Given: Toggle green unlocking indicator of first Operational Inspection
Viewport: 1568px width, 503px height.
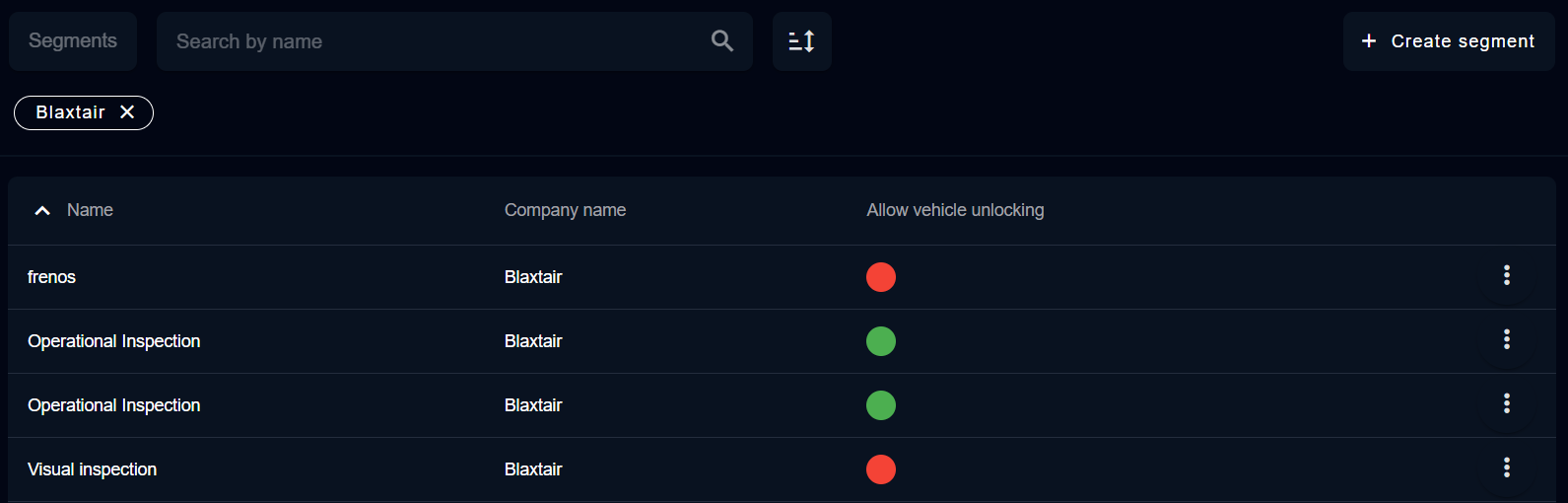Looking at the screenshot, I should tap(880, 341).
